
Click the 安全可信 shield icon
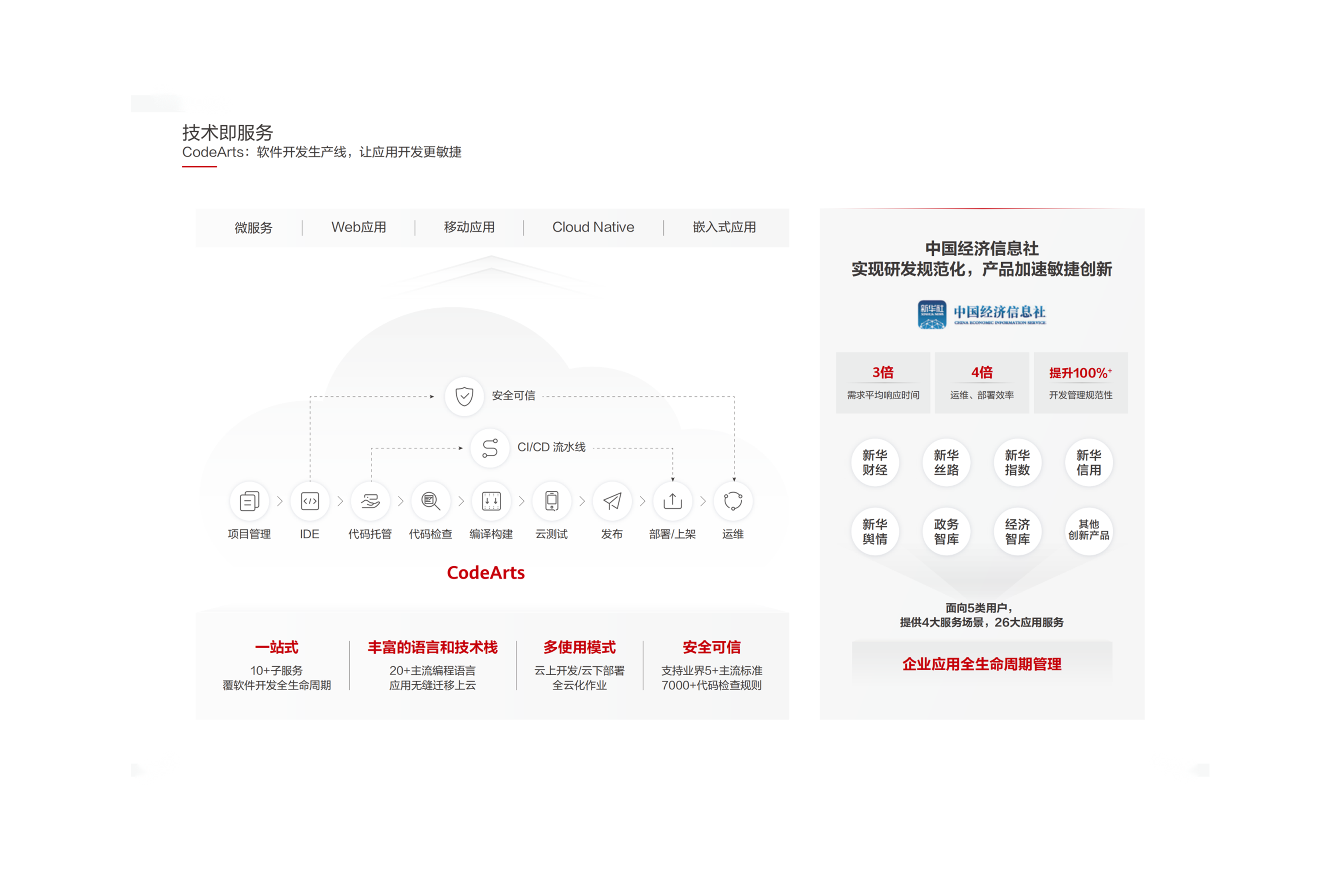pyautogui.click(x=465, y=396)
